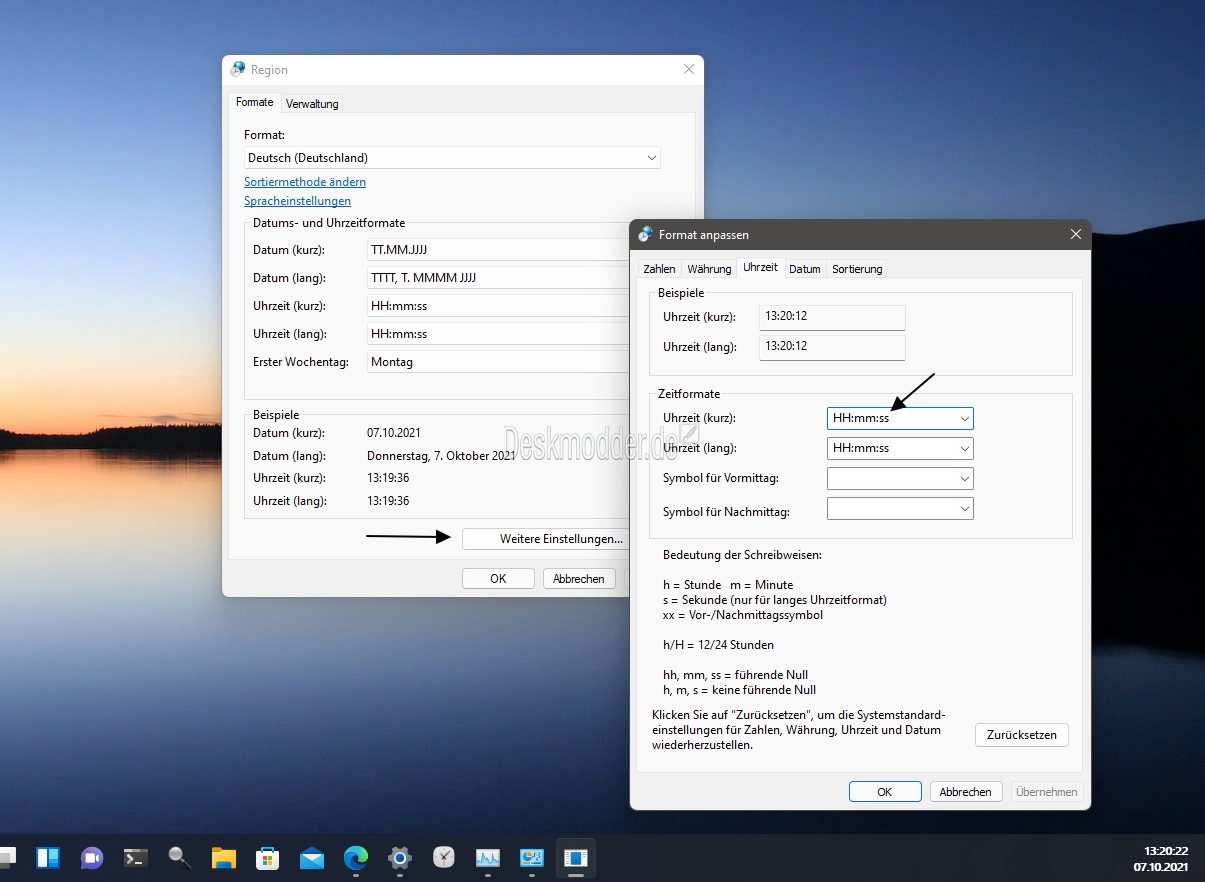This screenshot has height=882, width=1205.
Task: Open the magnifier search taskbar icon
Action: tap(180, 857)
